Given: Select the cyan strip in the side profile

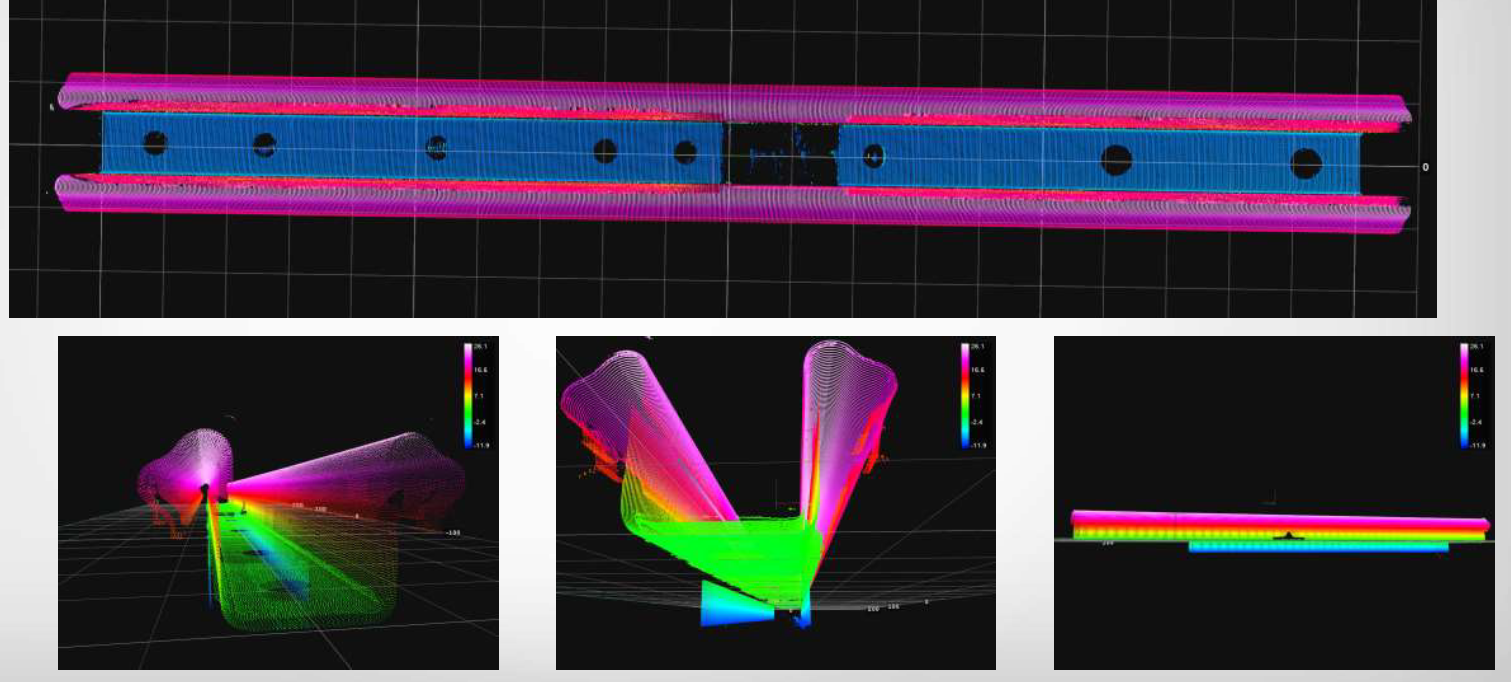Looking at the screenshot, I should (1318, 547).
